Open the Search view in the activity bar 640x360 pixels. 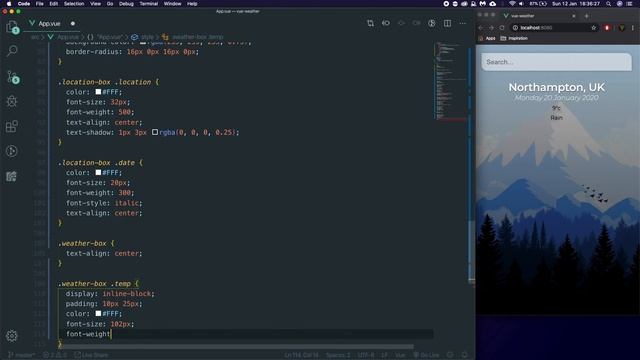click(x=12, y=51)
